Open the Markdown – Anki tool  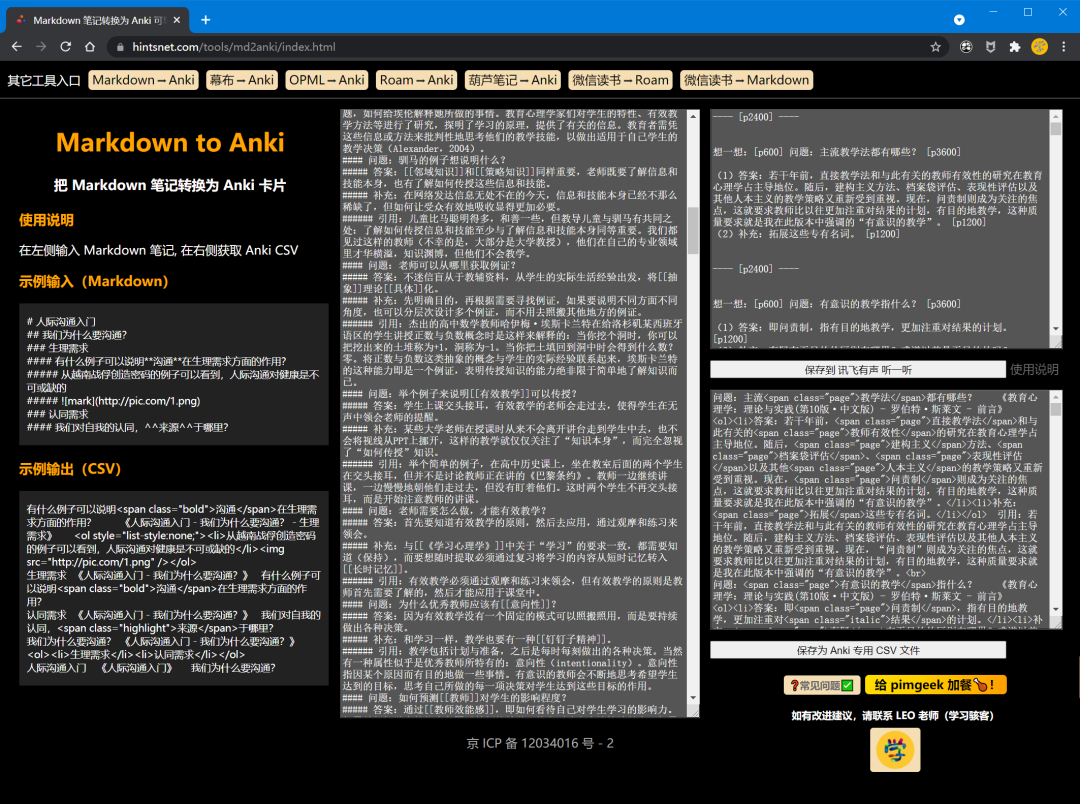pos(143,80)
